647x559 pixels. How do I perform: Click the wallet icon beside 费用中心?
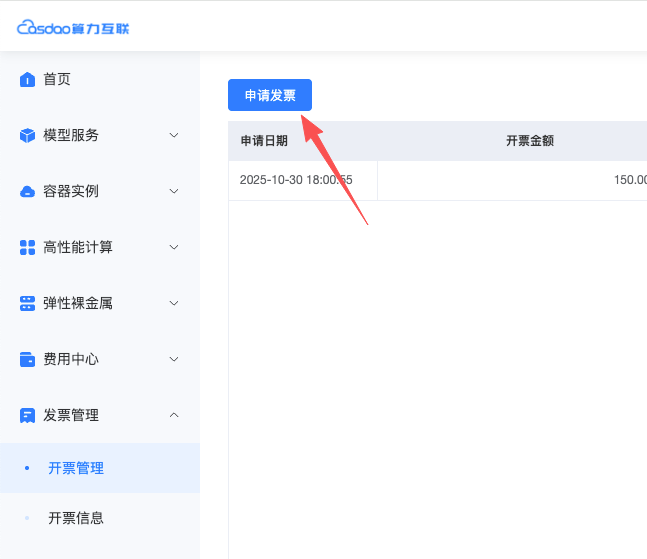point(27,359)
